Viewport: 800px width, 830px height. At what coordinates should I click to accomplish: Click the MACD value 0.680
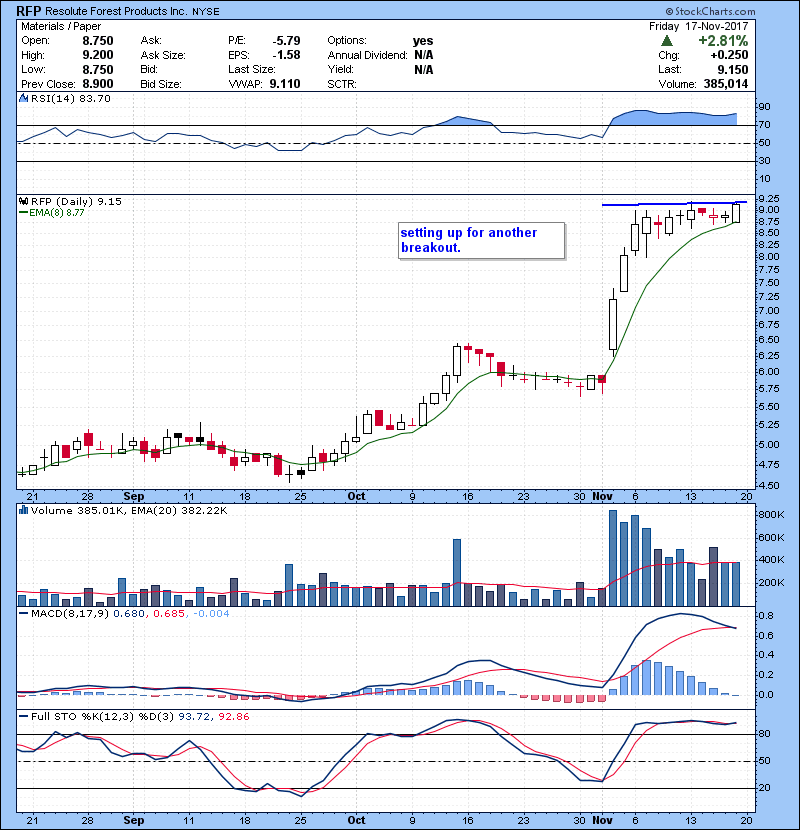point(129,614)
